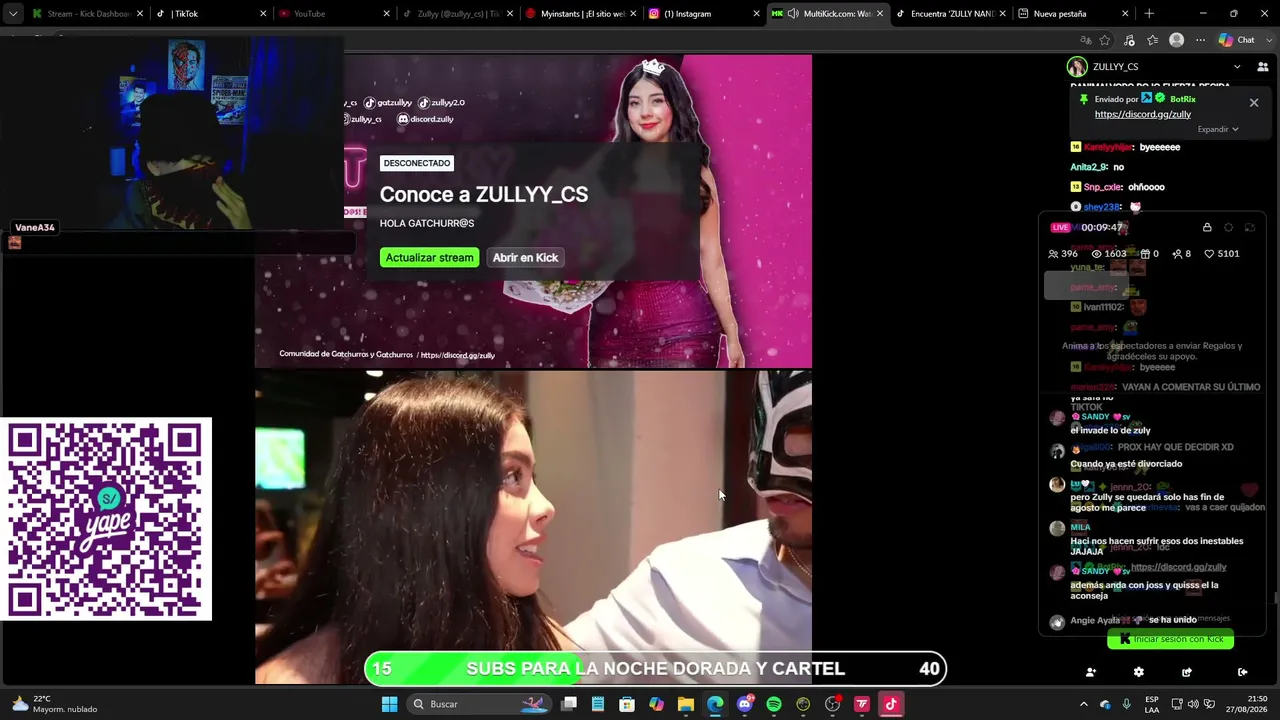The image size is (1280, 720).
Task: Open Task View on the taskbar
Action: 569,704
